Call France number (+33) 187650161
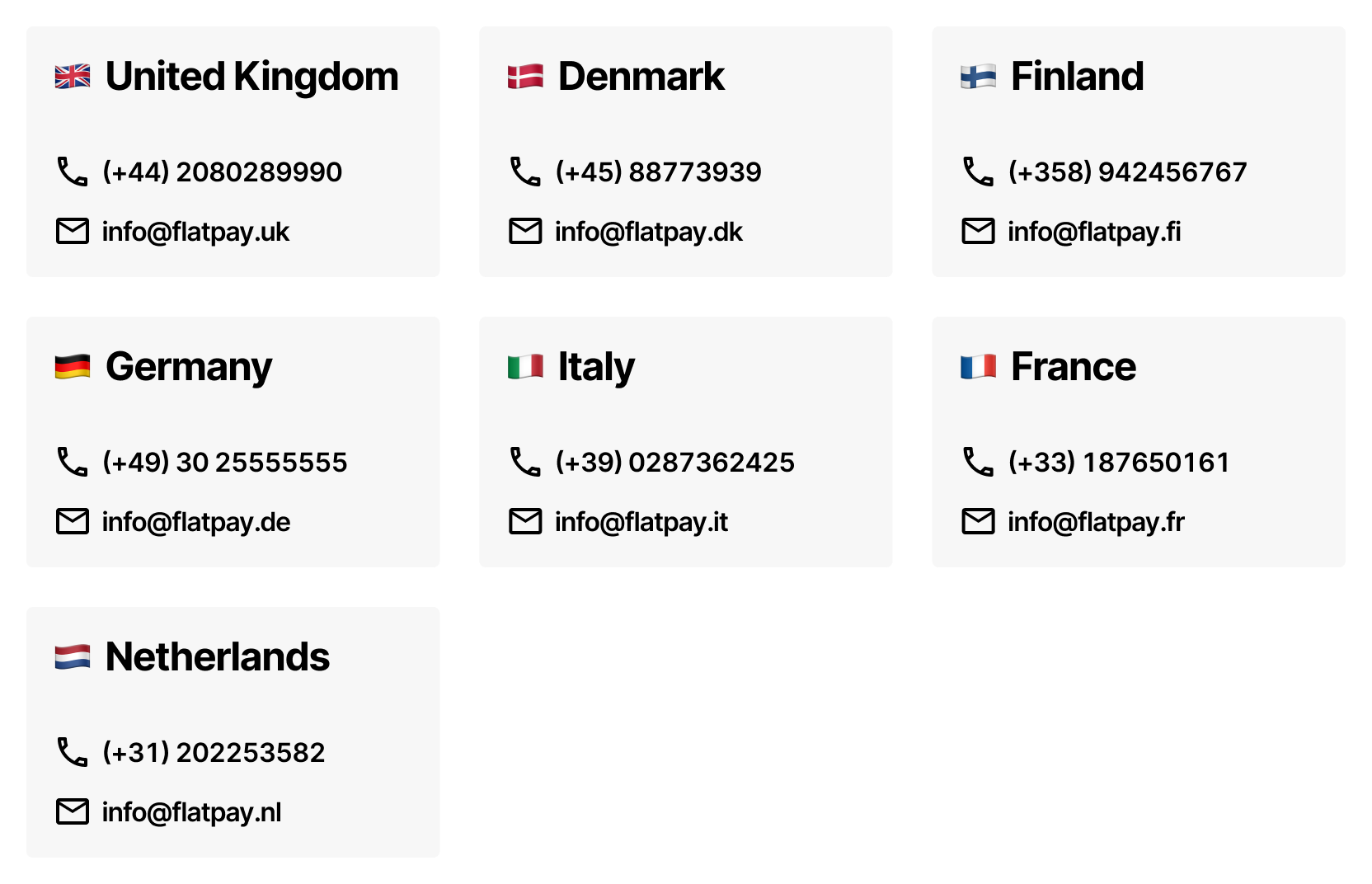The image size is (1372, 884). click(1118, 462)
